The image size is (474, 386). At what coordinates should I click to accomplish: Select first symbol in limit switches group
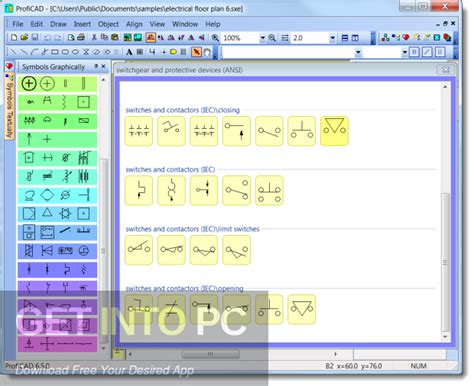[x=139, y=250]
